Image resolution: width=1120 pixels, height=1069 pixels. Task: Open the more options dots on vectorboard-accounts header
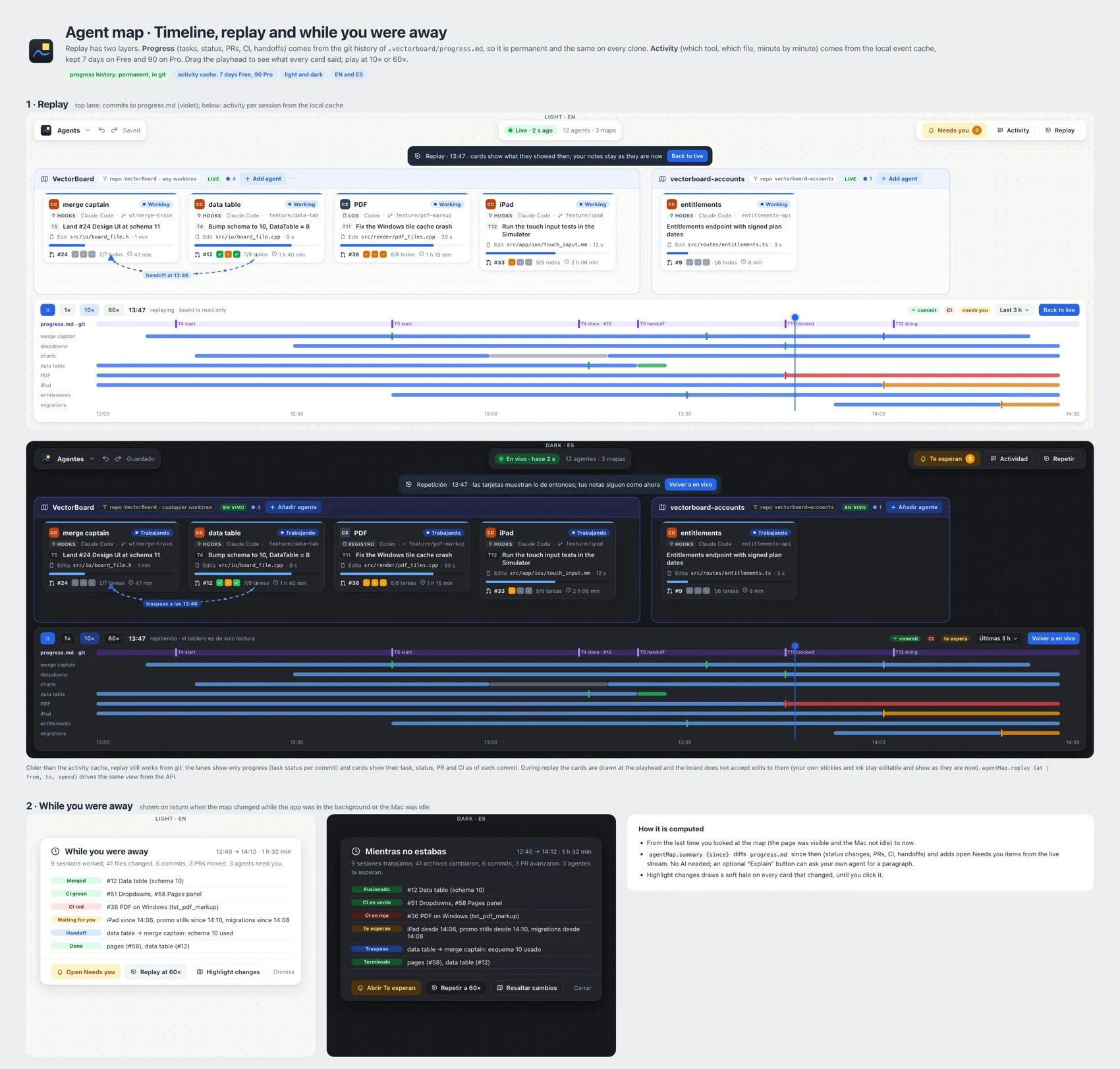click(930, 178)
